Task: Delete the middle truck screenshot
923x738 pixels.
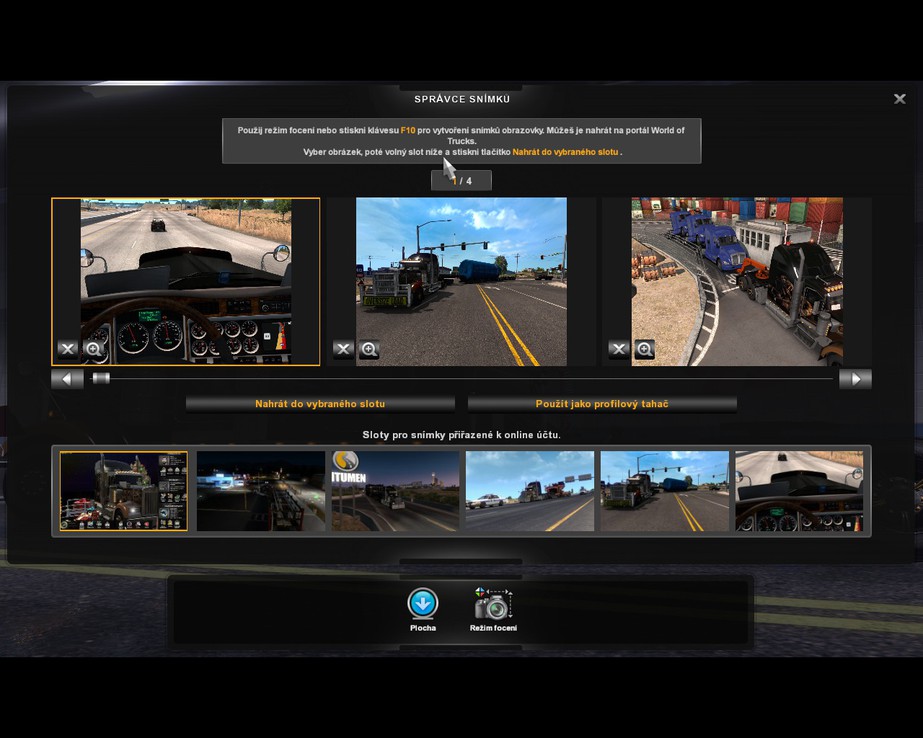Action: (x=343, y=349)
